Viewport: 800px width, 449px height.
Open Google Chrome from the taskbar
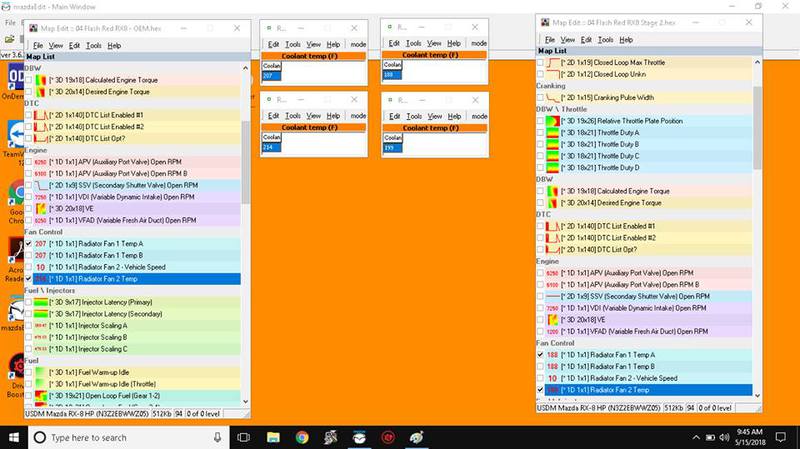click(302, 437)
